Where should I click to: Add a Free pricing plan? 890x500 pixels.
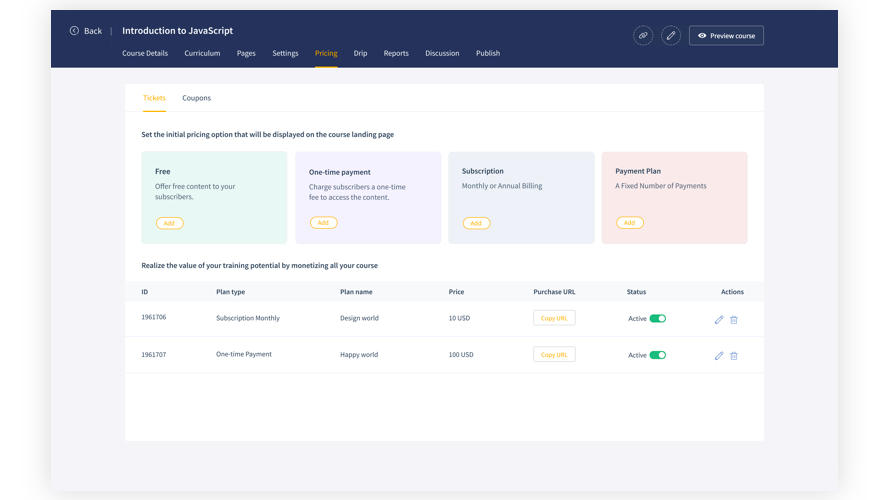(169, 223)
